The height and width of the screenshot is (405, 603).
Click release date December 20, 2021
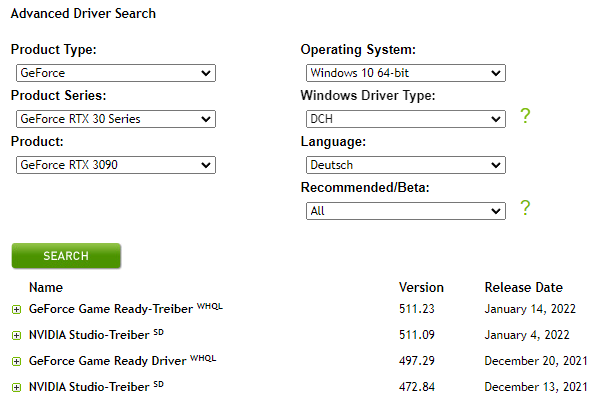click(x=536, y=361)
